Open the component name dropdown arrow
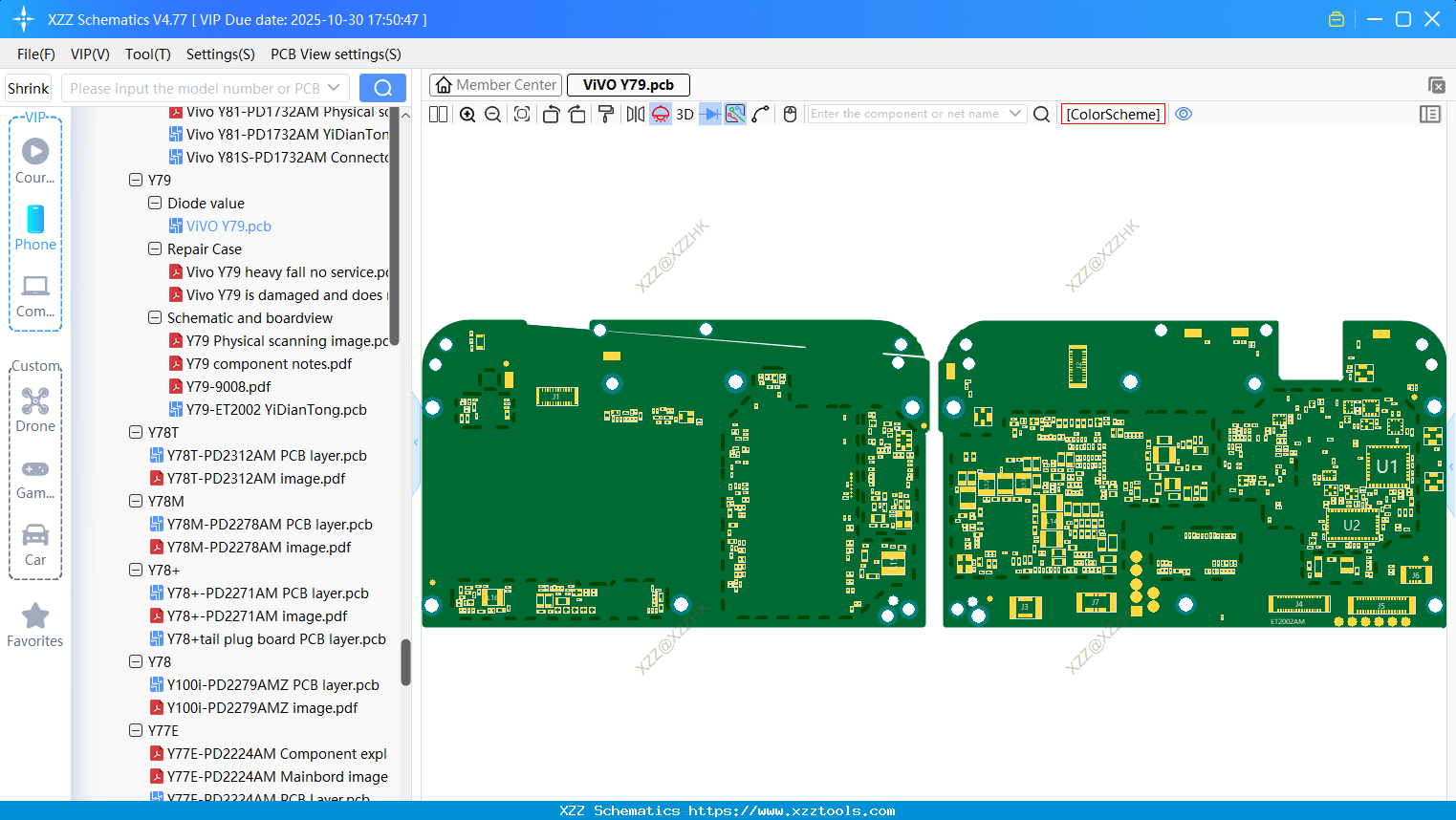 pyautogui.click(x=1015, y=114)
